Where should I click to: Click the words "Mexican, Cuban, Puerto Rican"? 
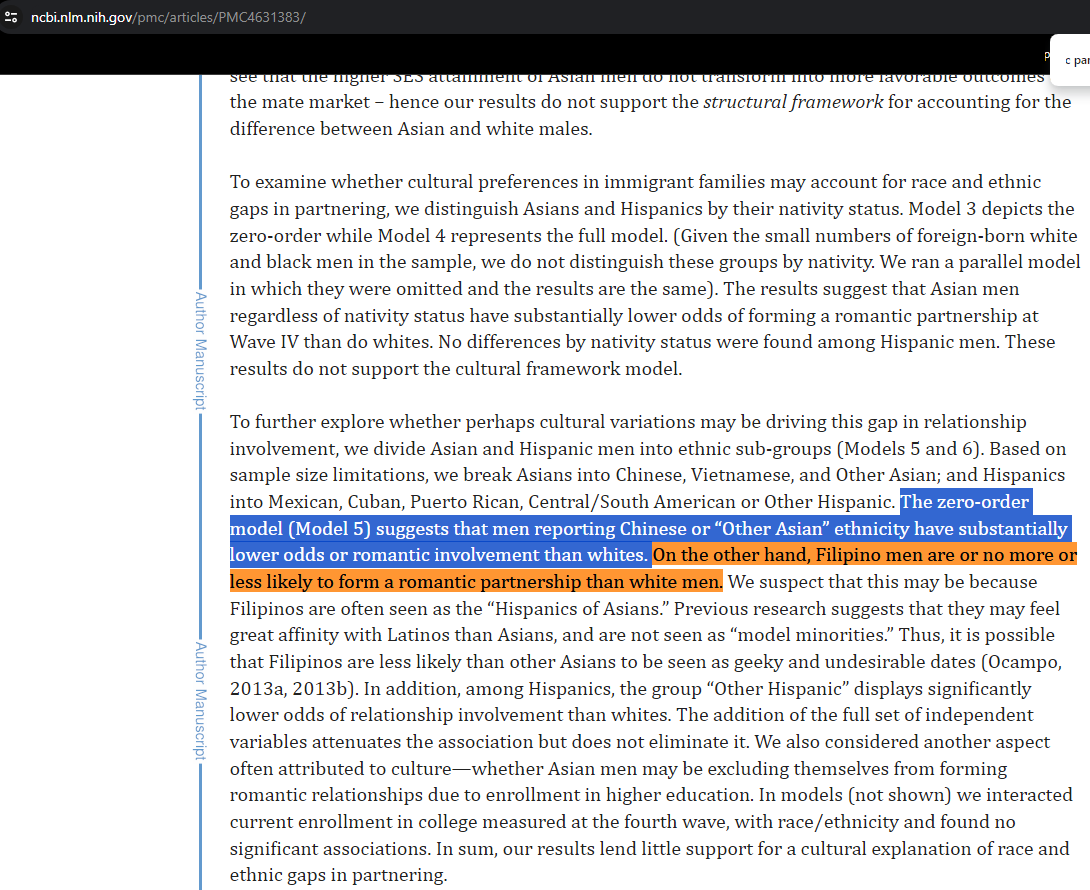[x=395, y=503]
